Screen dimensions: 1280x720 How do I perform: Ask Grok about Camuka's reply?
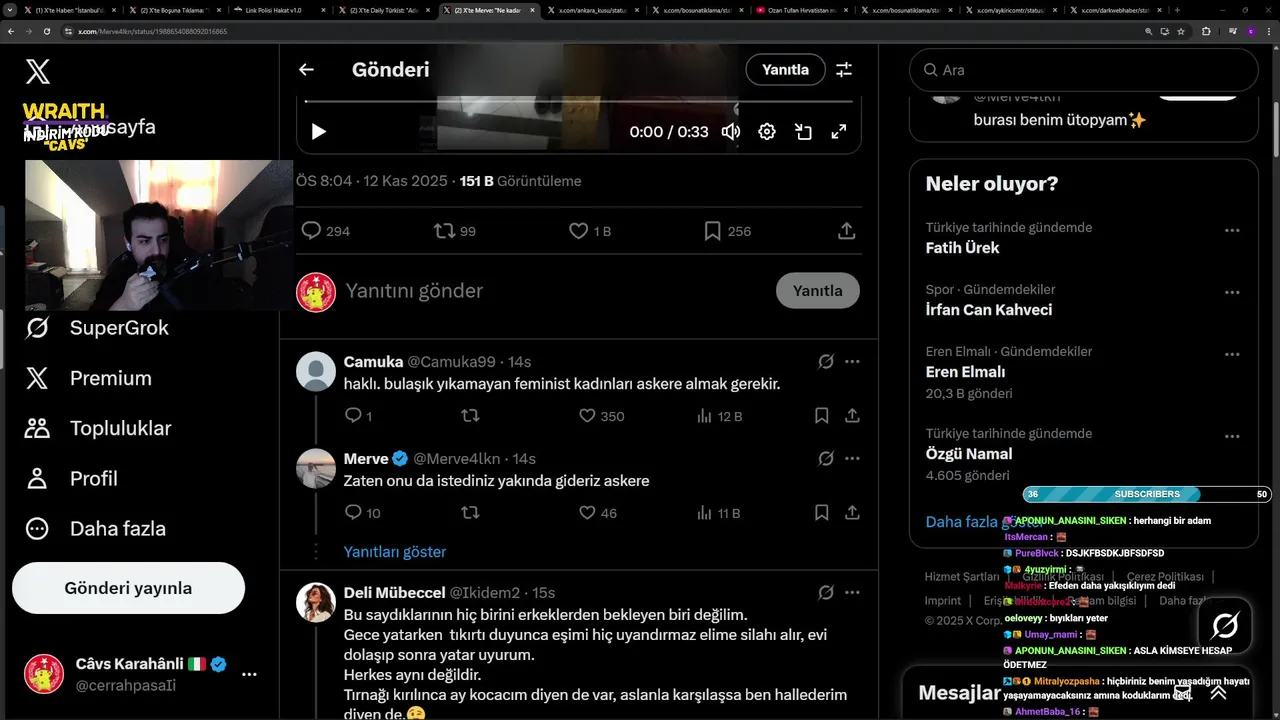point(826,362)
